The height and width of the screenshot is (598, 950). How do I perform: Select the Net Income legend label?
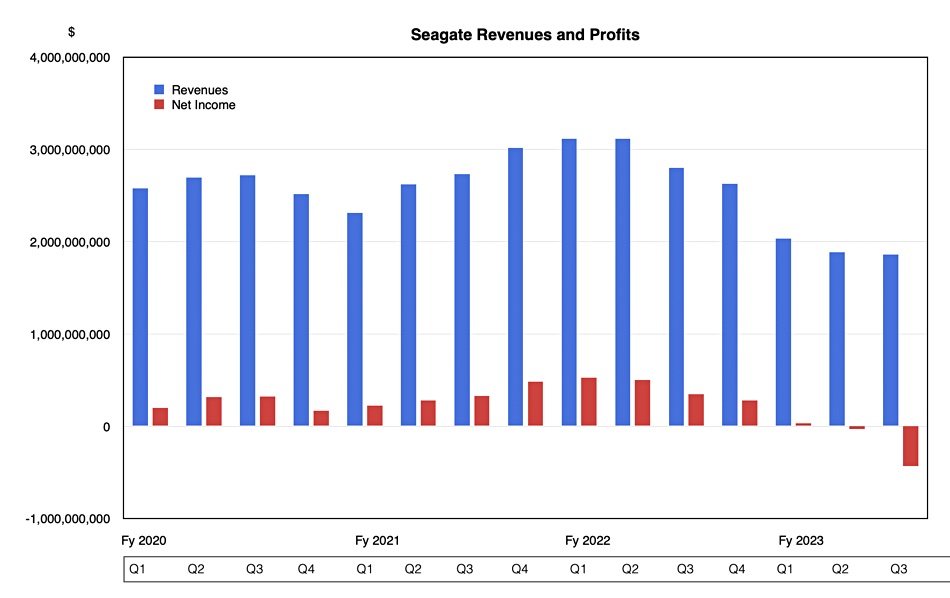204,105
